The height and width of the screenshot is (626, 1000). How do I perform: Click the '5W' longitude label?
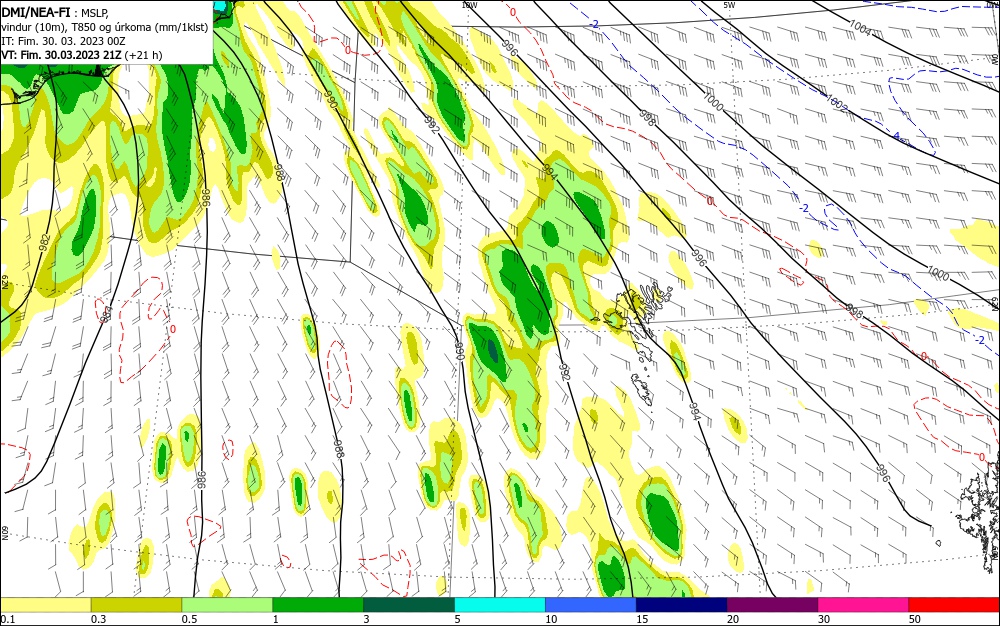[729, 5]
